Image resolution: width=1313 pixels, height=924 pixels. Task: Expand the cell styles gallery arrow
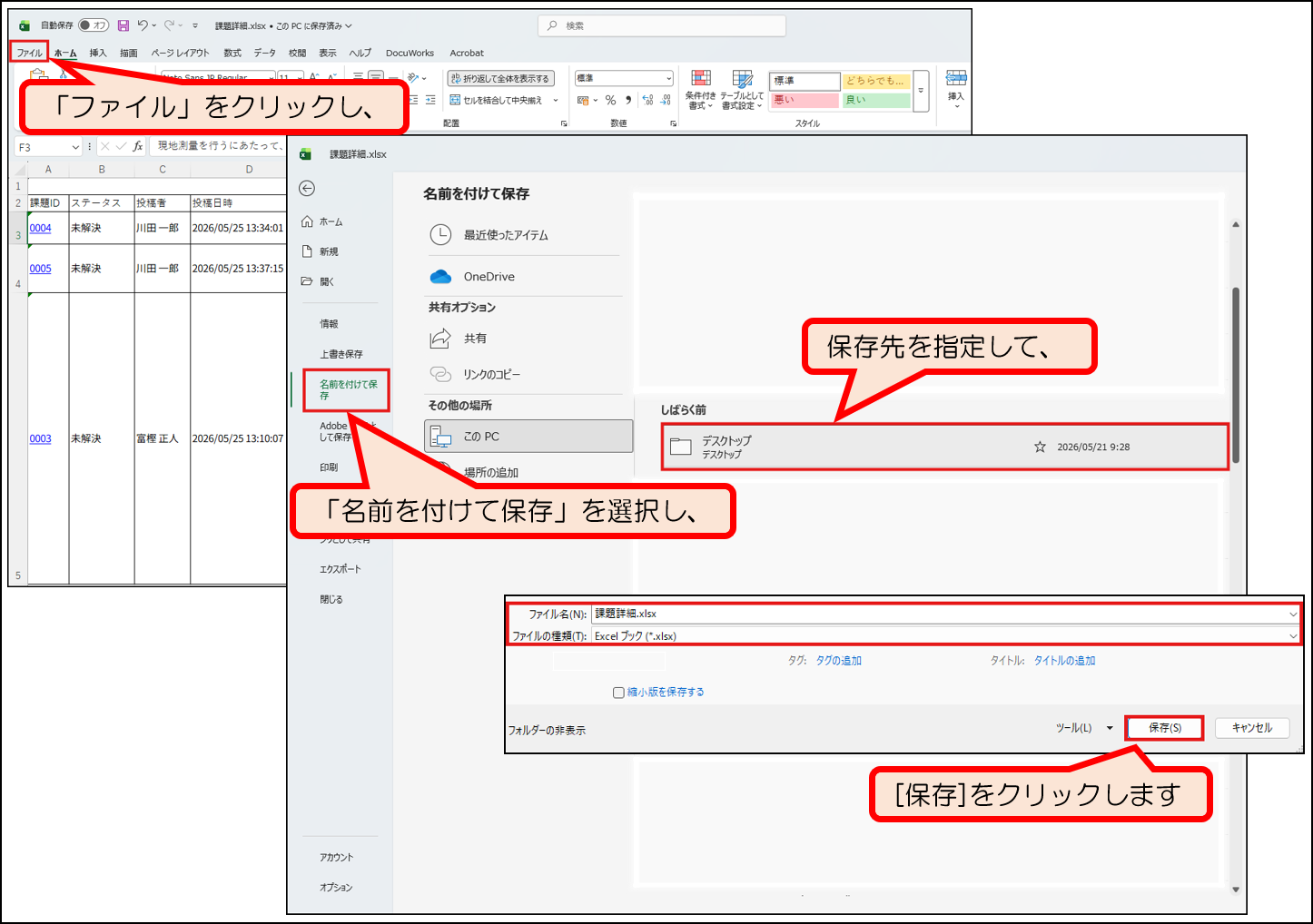[x=921, y=91]
